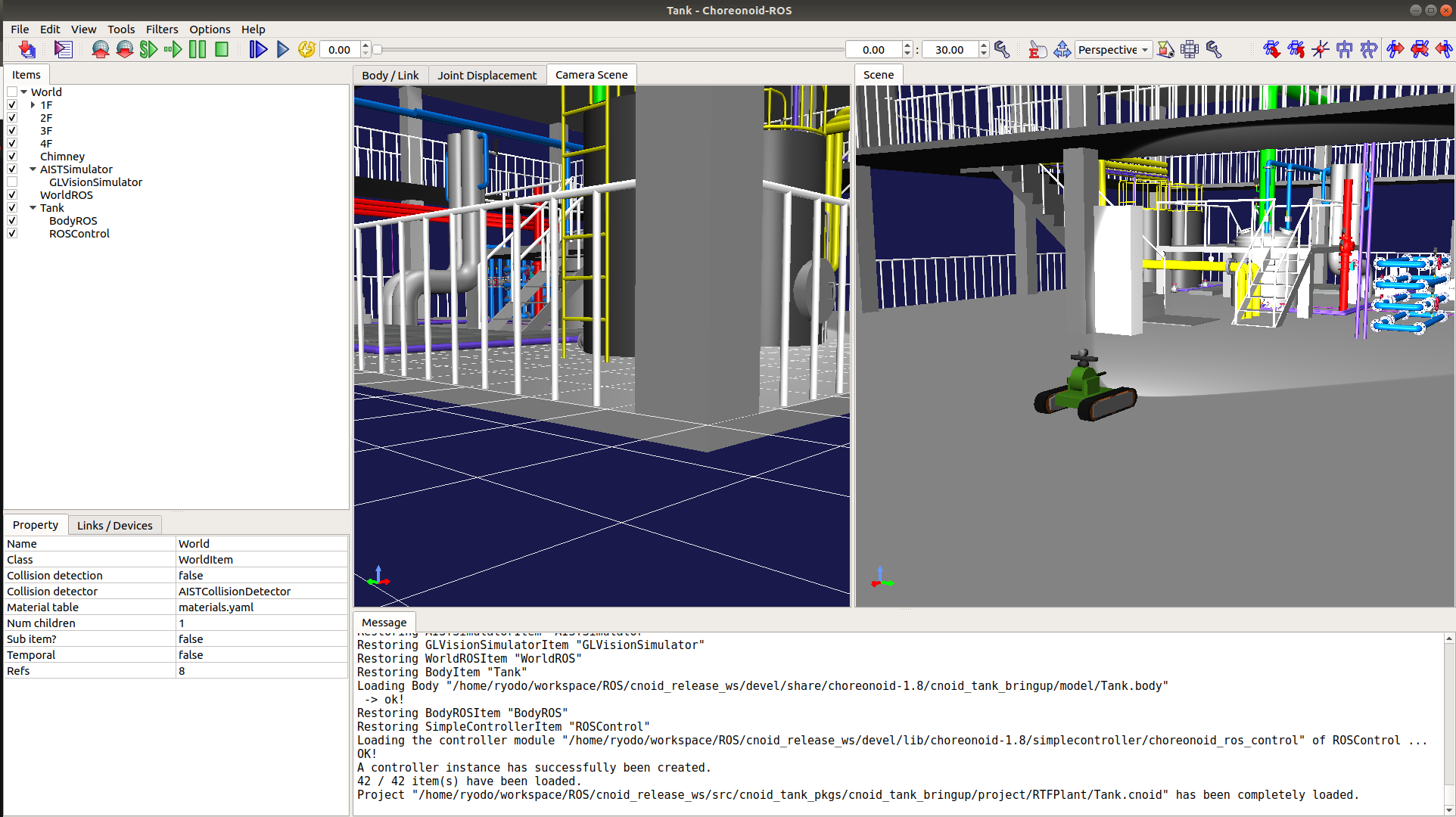Toggle the World item checkbox
The image size is (1456, 817).
12,92
